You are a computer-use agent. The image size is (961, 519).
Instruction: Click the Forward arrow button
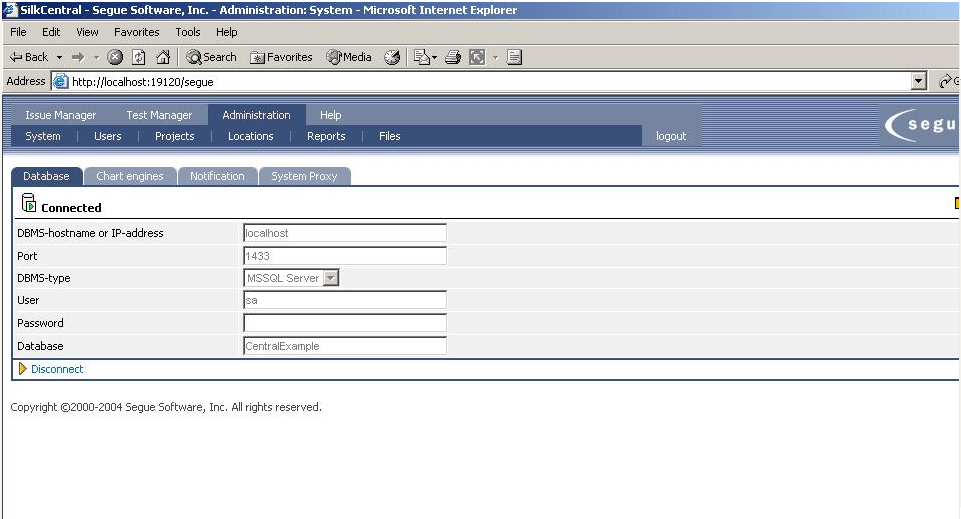[x=78, y=57]
